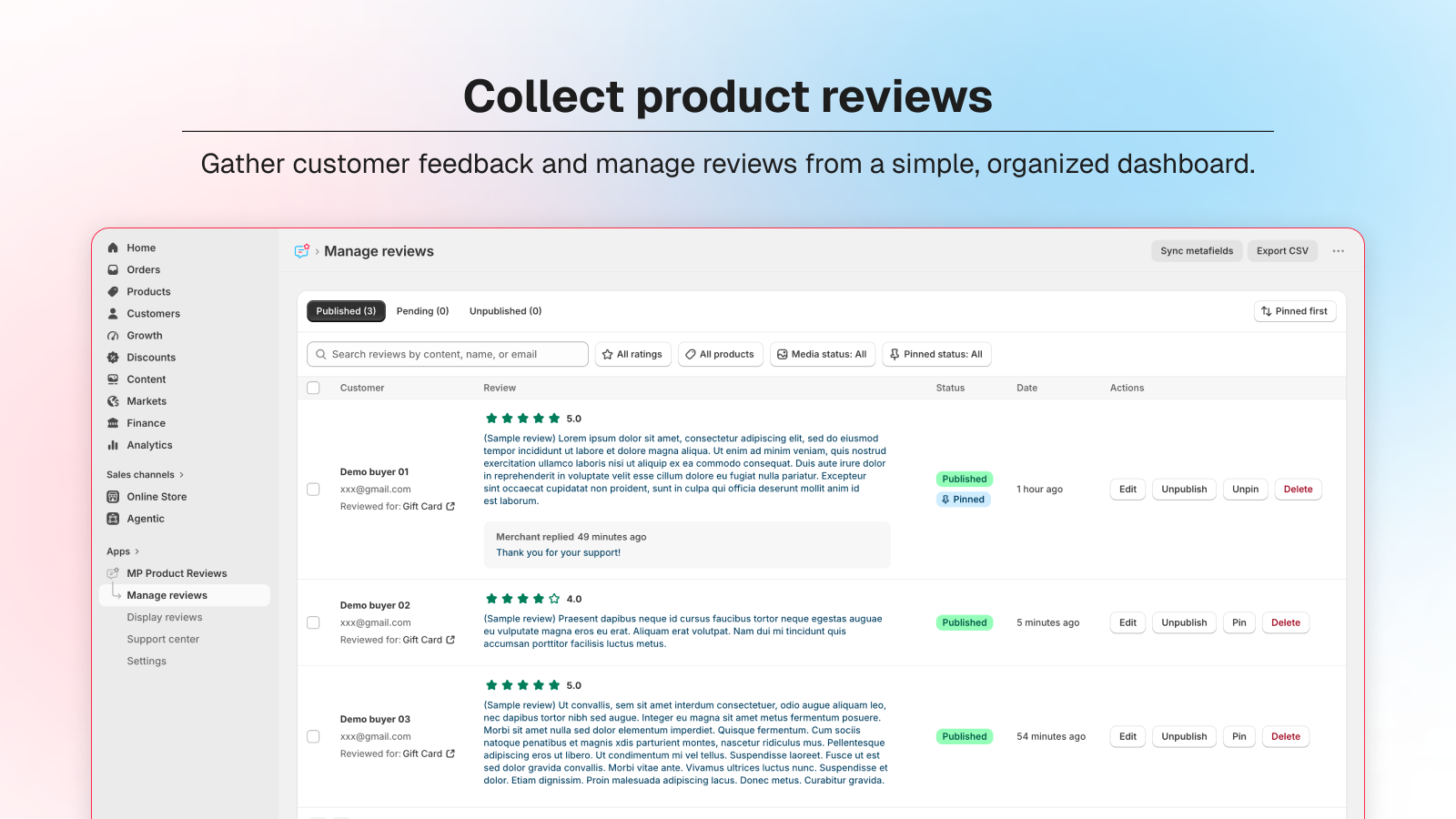Check the select-all reviews checkbox
Viewport: 1456px width, 819px height.
313,388
